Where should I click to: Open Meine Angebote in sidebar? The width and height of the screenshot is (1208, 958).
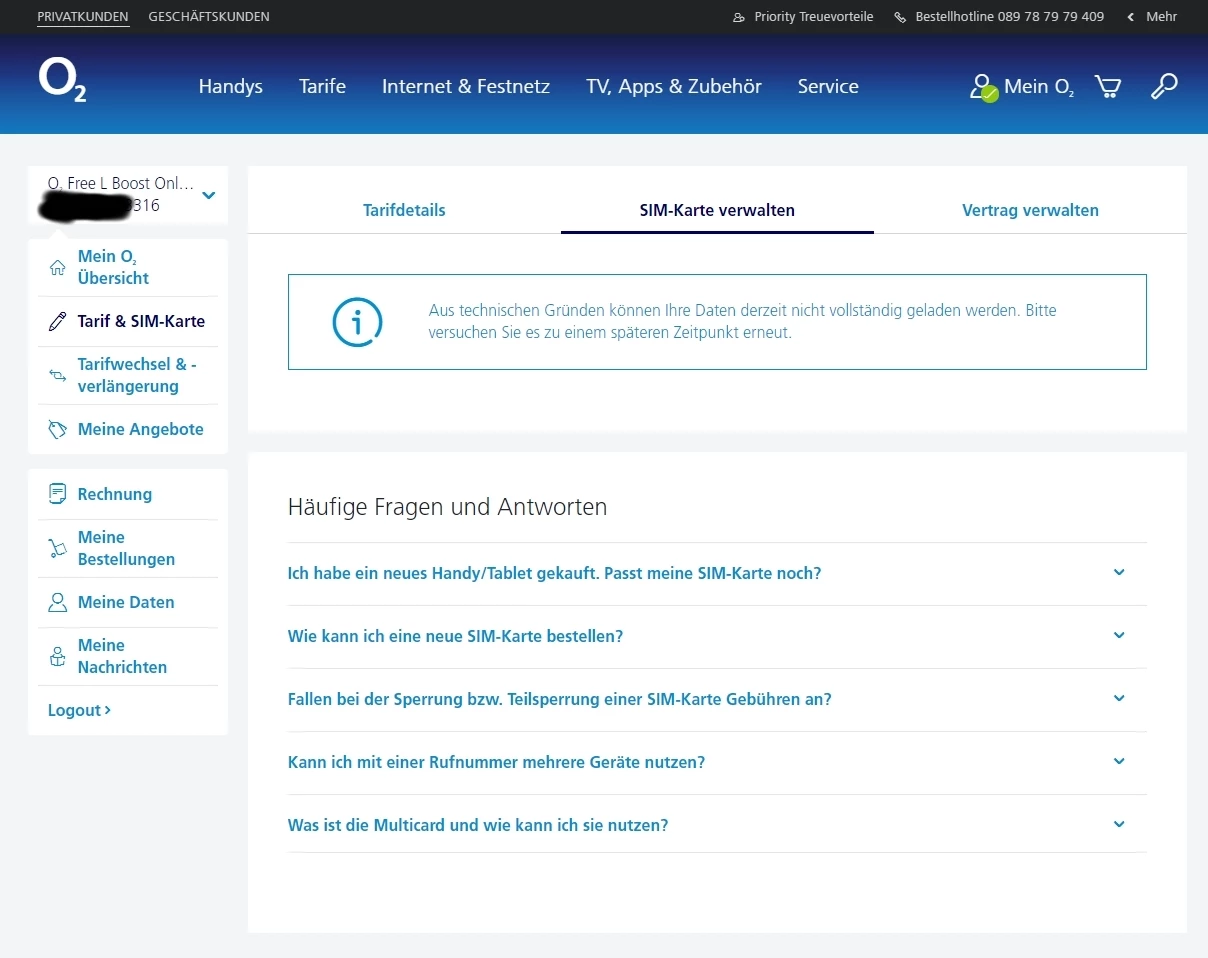tap(141, 430)
